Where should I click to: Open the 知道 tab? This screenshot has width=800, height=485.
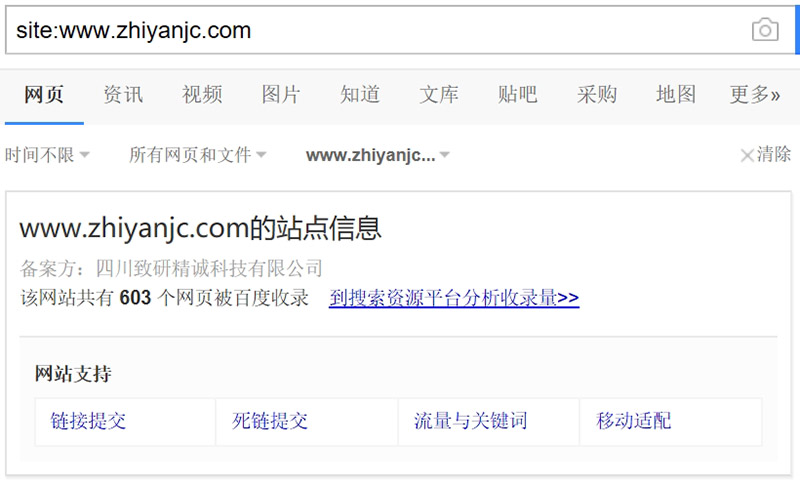click(x=360, y=95)
